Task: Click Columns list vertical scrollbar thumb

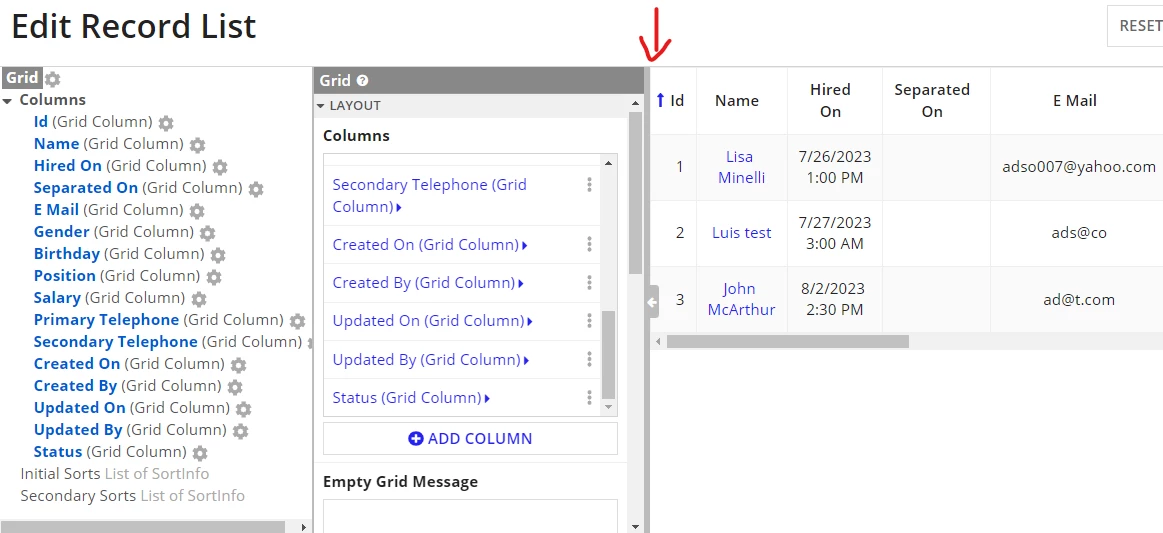Action: 608,354
